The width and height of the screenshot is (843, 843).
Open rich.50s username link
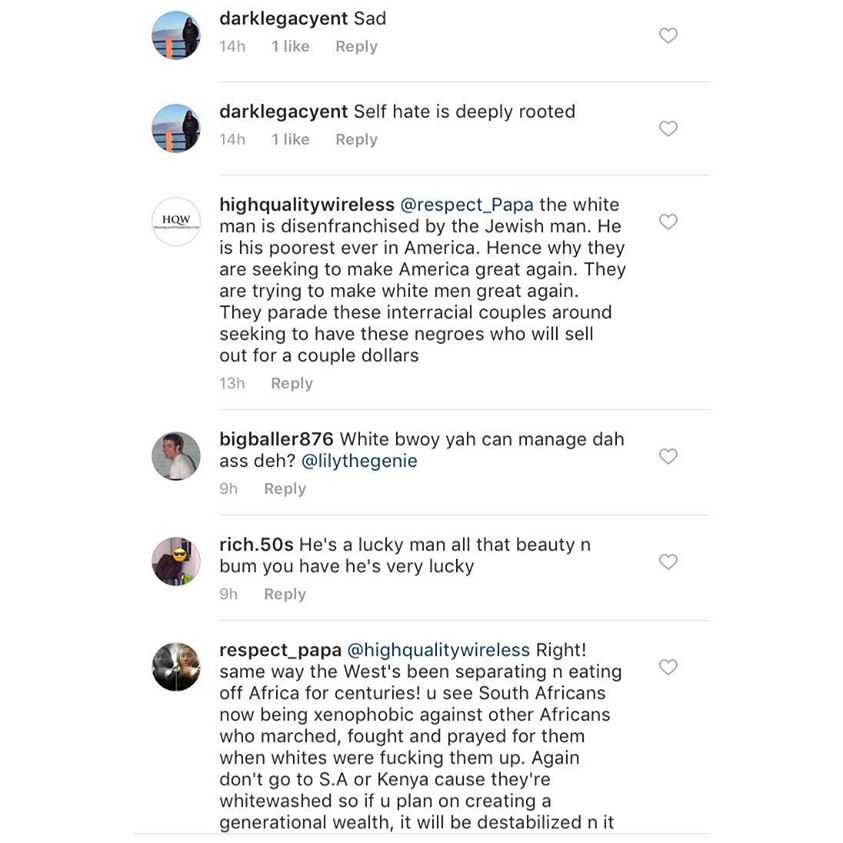256,545
